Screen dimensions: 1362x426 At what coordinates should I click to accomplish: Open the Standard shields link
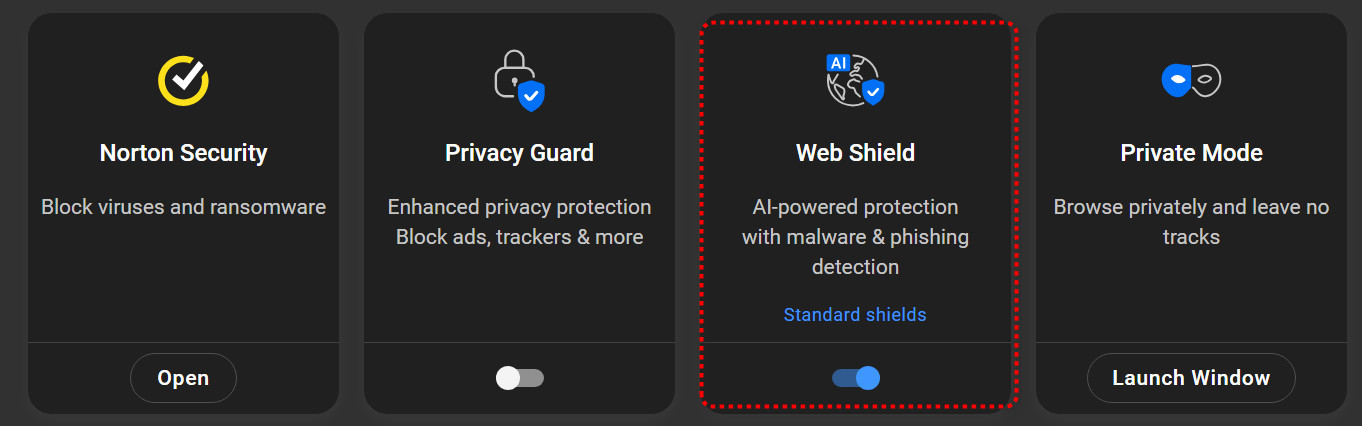[855, 315]
